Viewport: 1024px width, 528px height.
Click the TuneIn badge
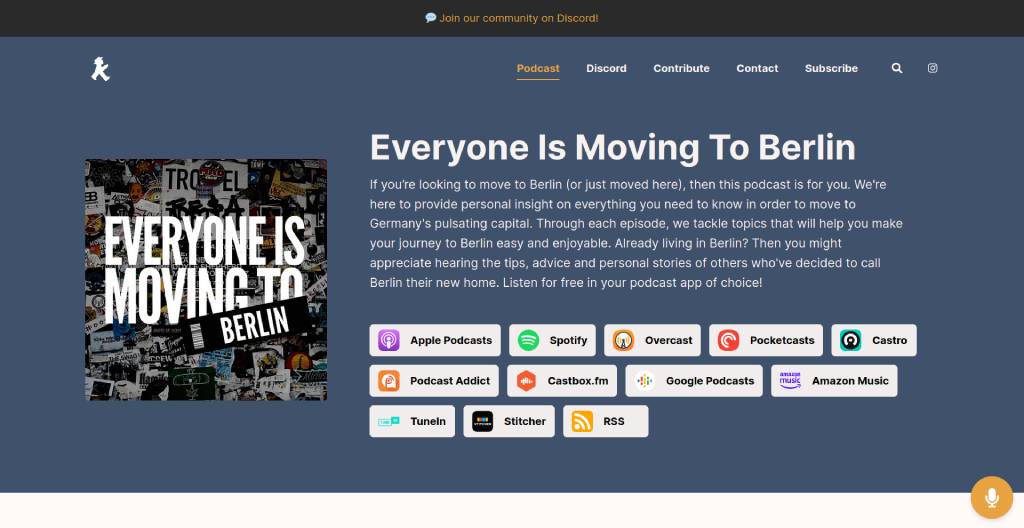[x=412, y=421]
